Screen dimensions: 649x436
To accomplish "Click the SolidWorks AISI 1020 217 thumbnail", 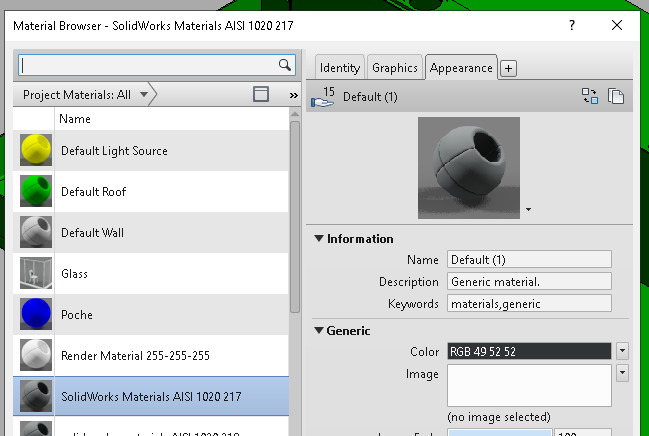I will pyautogui.click(x=36, y=396).
